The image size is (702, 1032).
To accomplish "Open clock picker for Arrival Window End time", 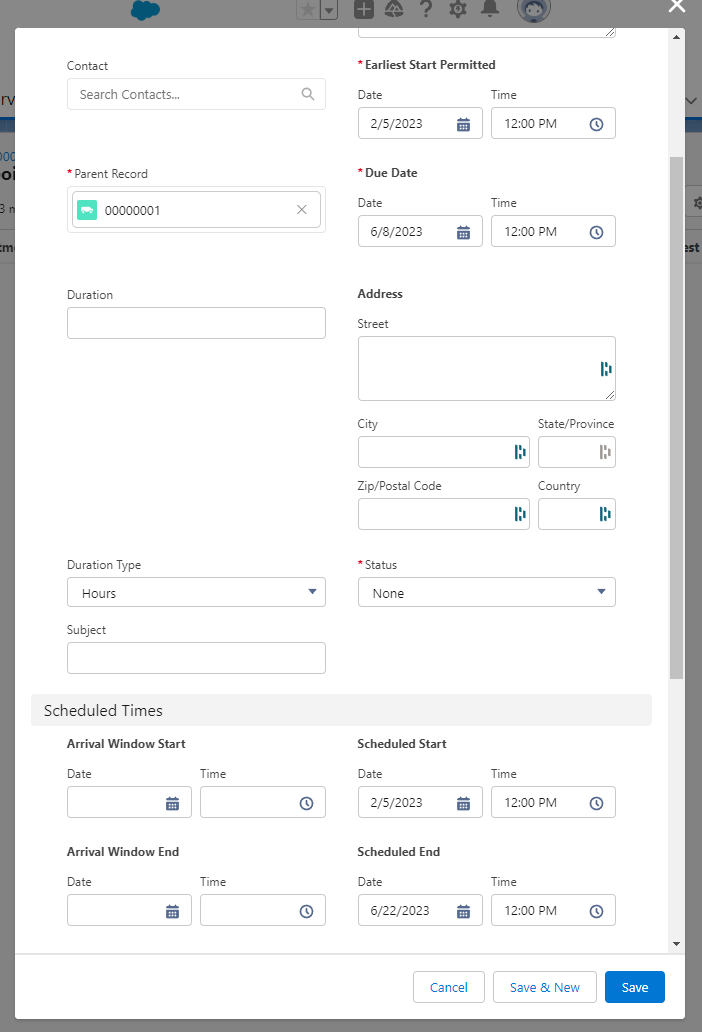I will pos(306,911).
